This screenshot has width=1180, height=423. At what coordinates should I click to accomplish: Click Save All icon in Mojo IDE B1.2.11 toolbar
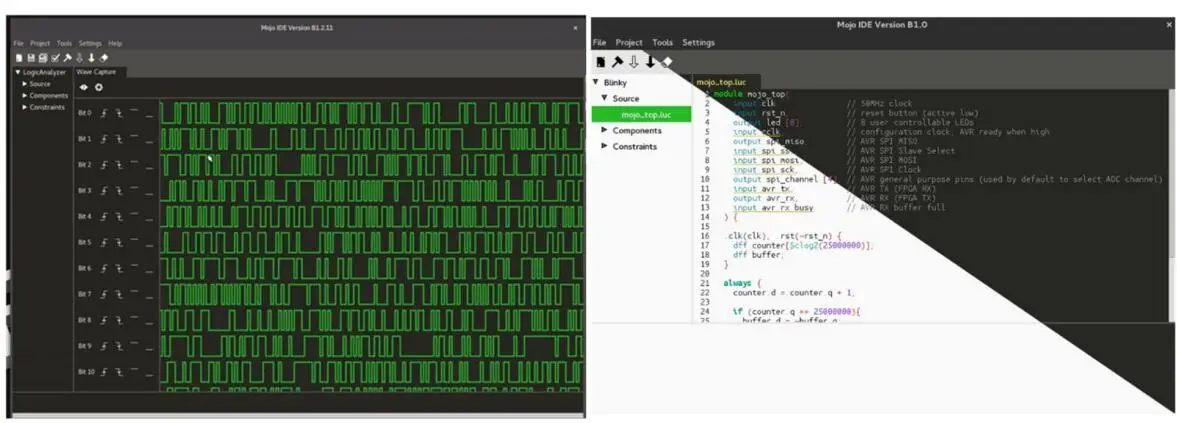[x=43, y=58]
